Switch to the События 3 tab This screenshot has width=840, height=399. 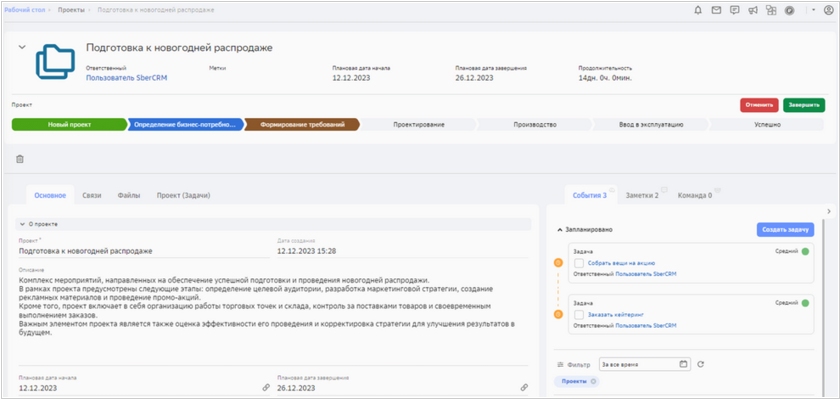click(589, 195)
